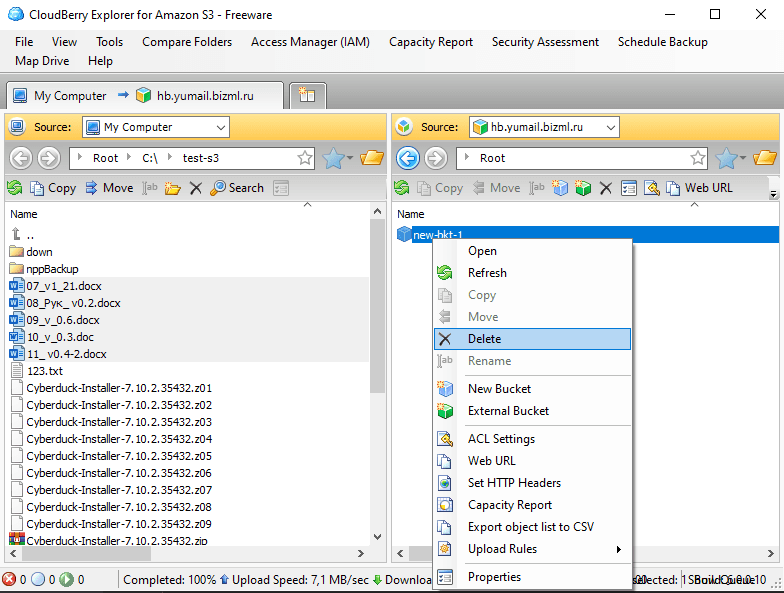784x593 pixels.
Task: Open Security Assessment menu
Action: [545, 42]
